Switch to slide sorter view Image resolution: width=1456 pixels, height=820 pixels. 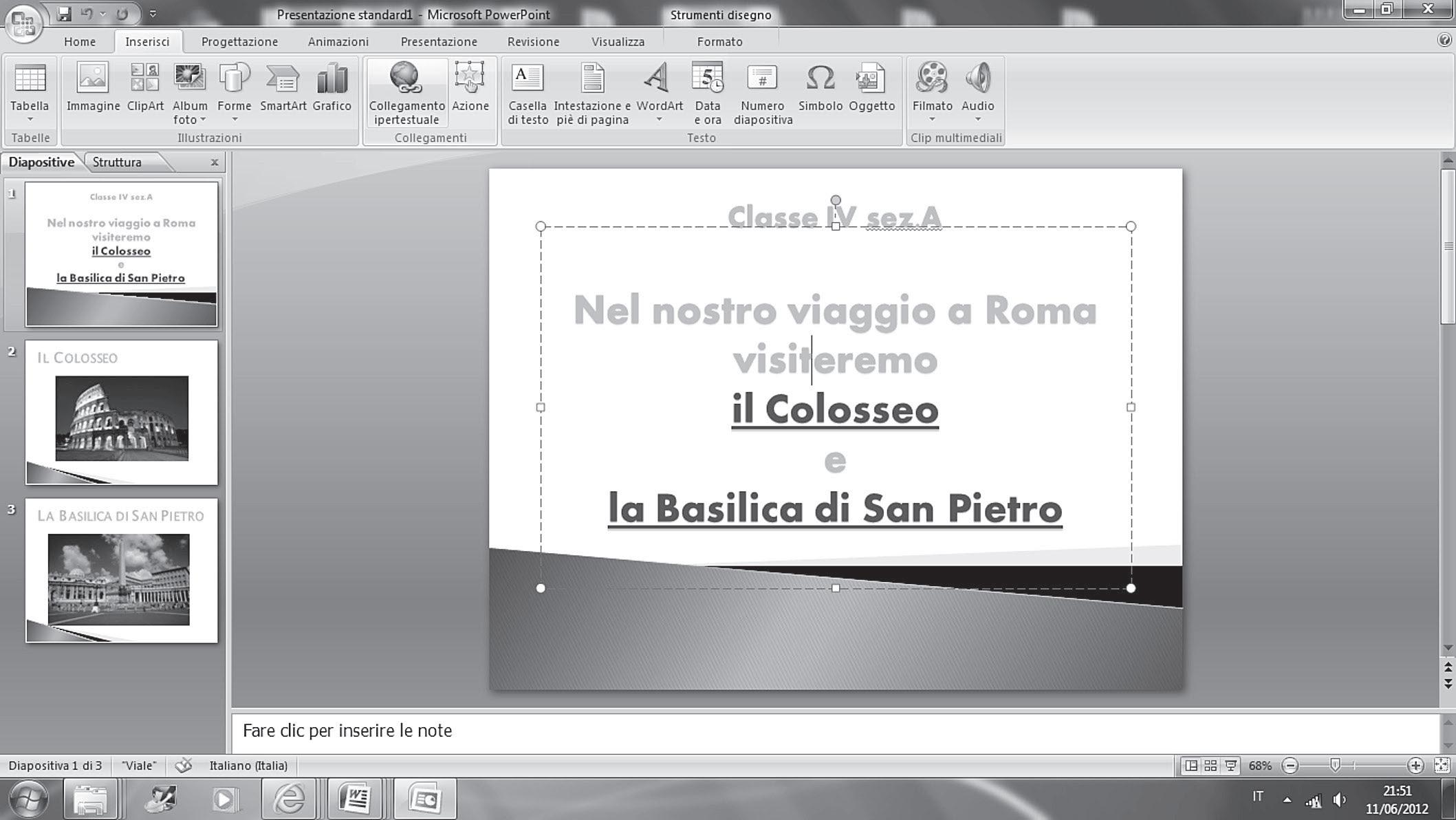point(1210,766)
